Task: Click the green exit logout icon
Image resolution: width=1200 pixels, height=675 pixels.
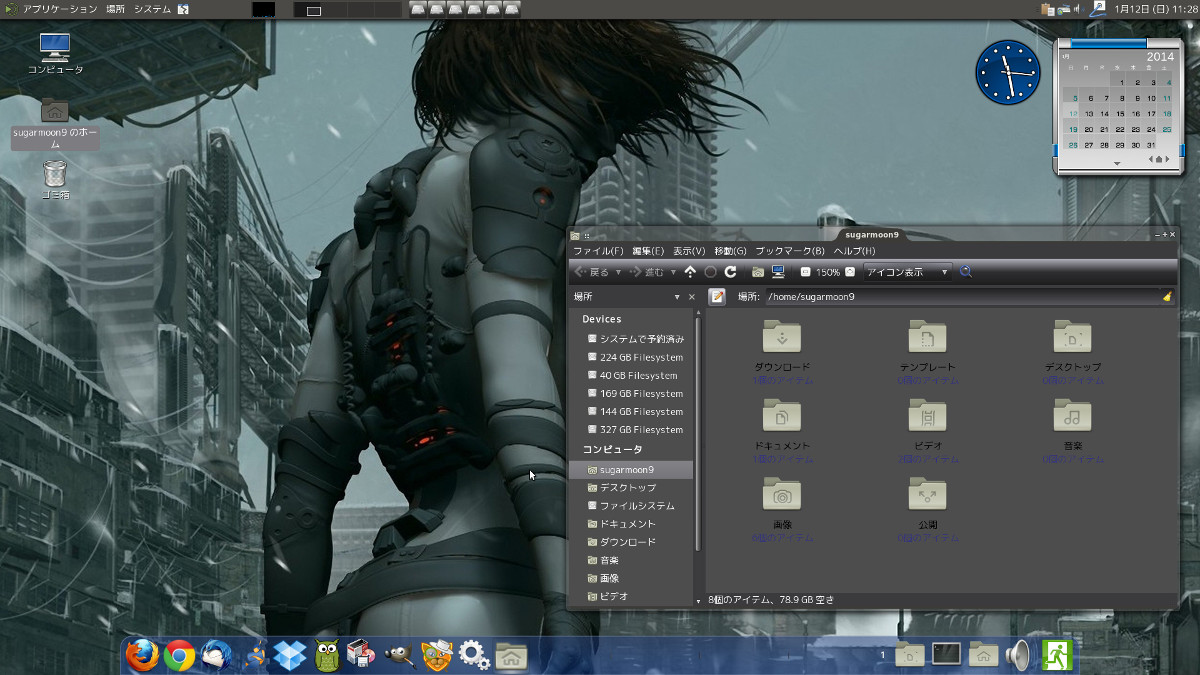Action: pyautogui.click(x=1057, y=655)
